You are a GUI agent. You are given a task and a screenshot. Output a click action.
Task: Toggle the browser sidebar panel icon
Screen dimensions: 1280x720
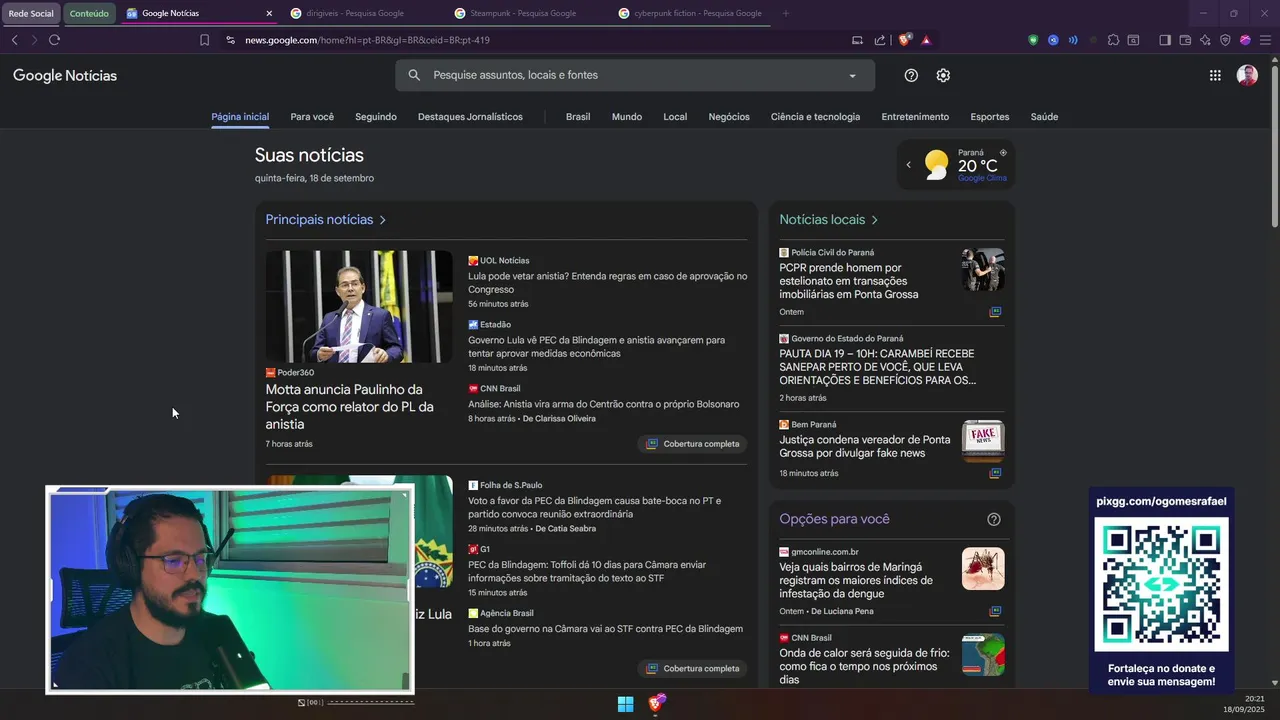pos(1165,40)
